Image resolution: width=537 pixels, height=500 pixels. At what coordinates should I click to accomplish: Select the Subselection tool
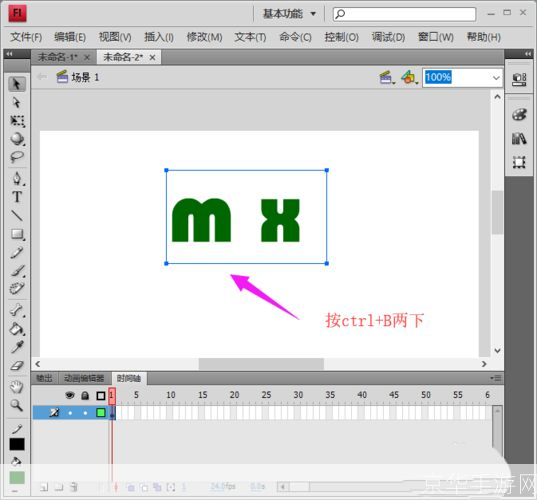pyautogui.click(x=16, y=103)
